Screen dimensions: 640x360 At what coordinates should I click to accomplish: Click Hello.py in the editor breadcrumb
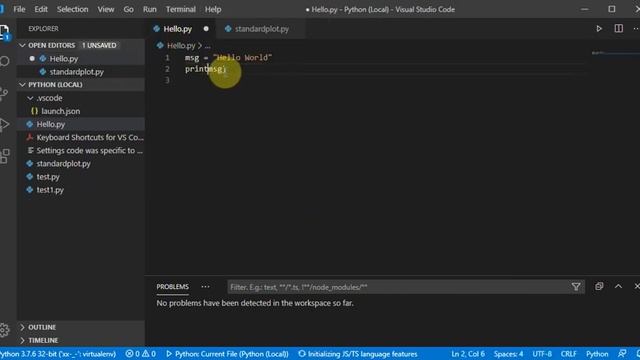181,46
